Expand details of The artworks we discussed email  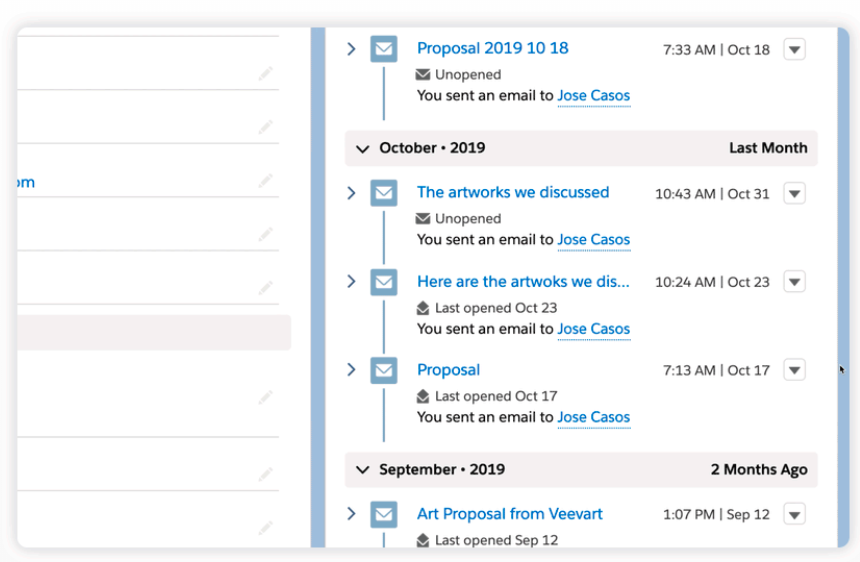coord(351,193)
